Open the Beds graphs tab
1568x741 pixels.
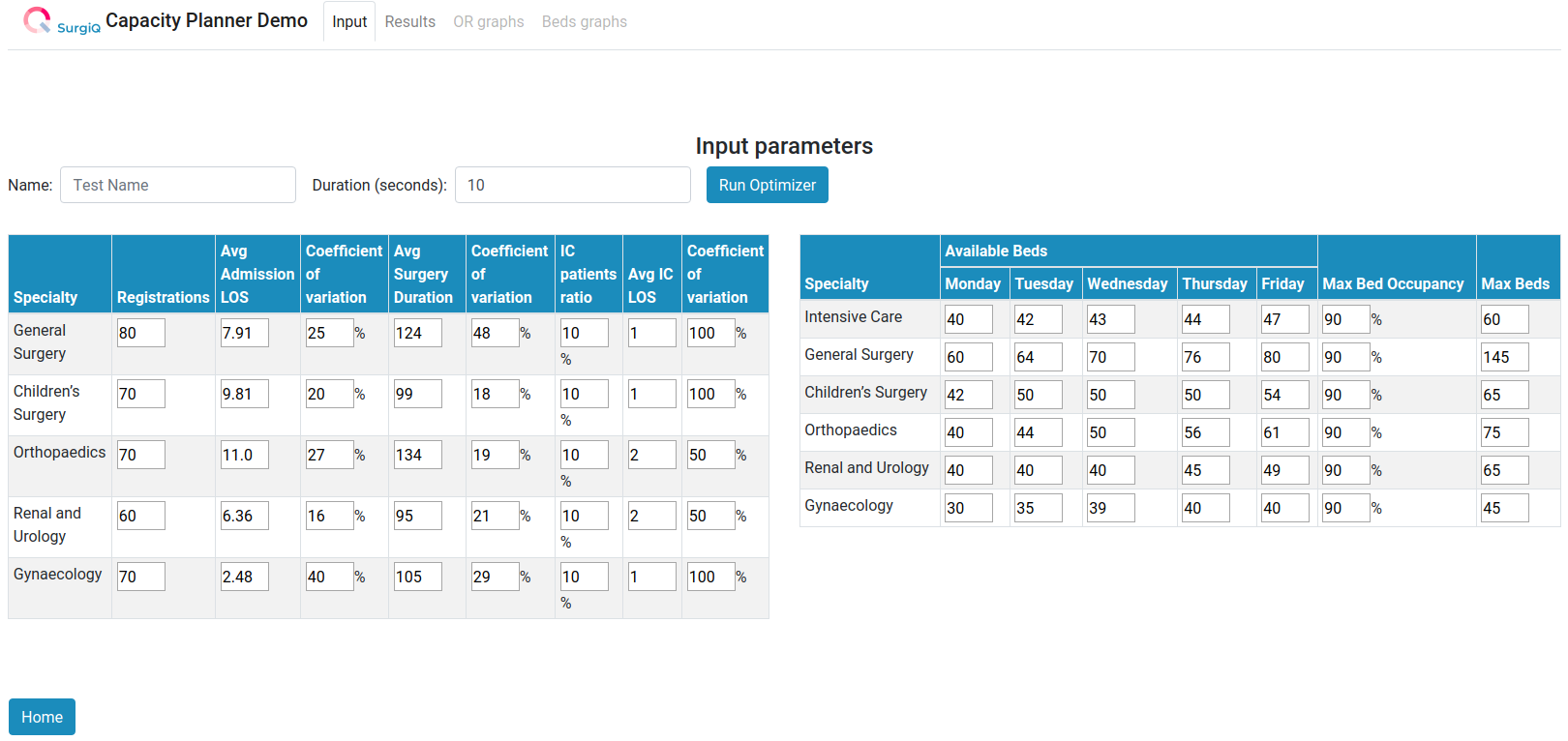click(584, 21)
